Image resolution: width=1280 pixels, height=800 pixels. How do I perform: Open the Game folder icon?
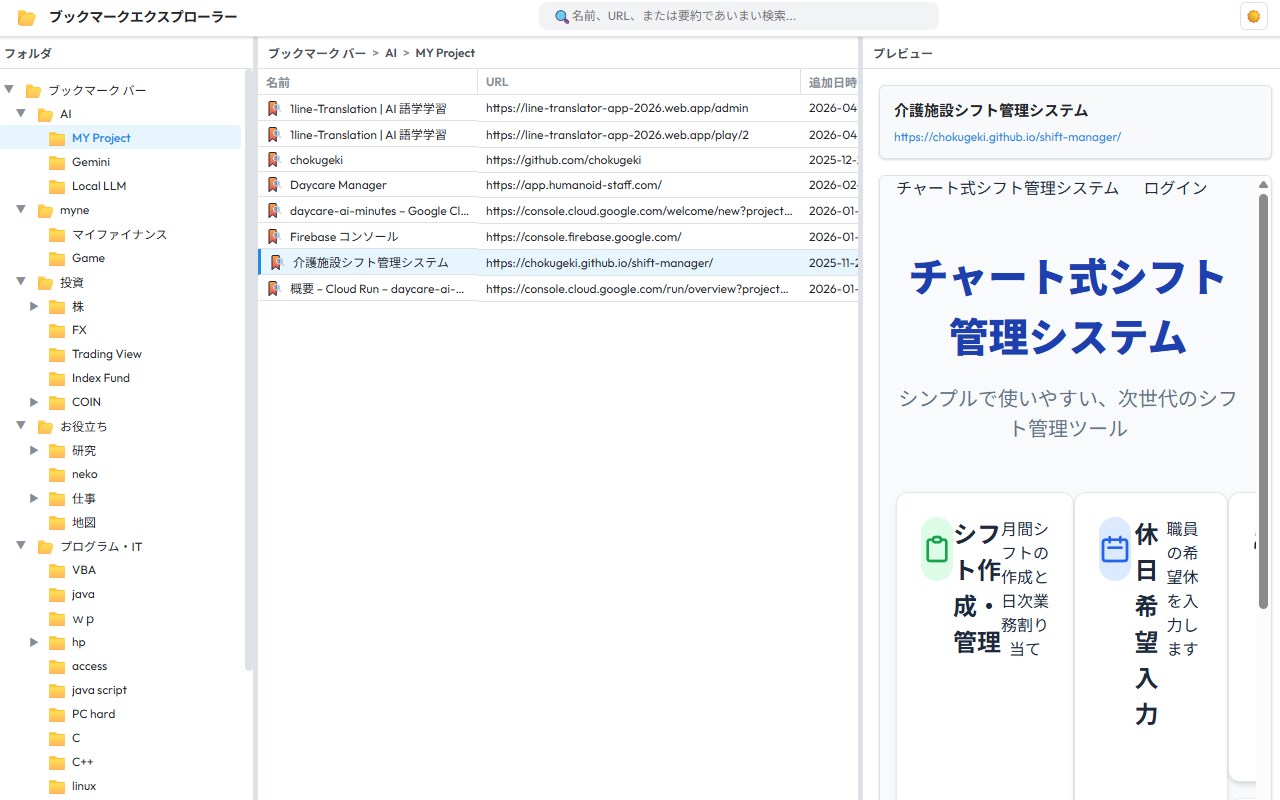57,258
